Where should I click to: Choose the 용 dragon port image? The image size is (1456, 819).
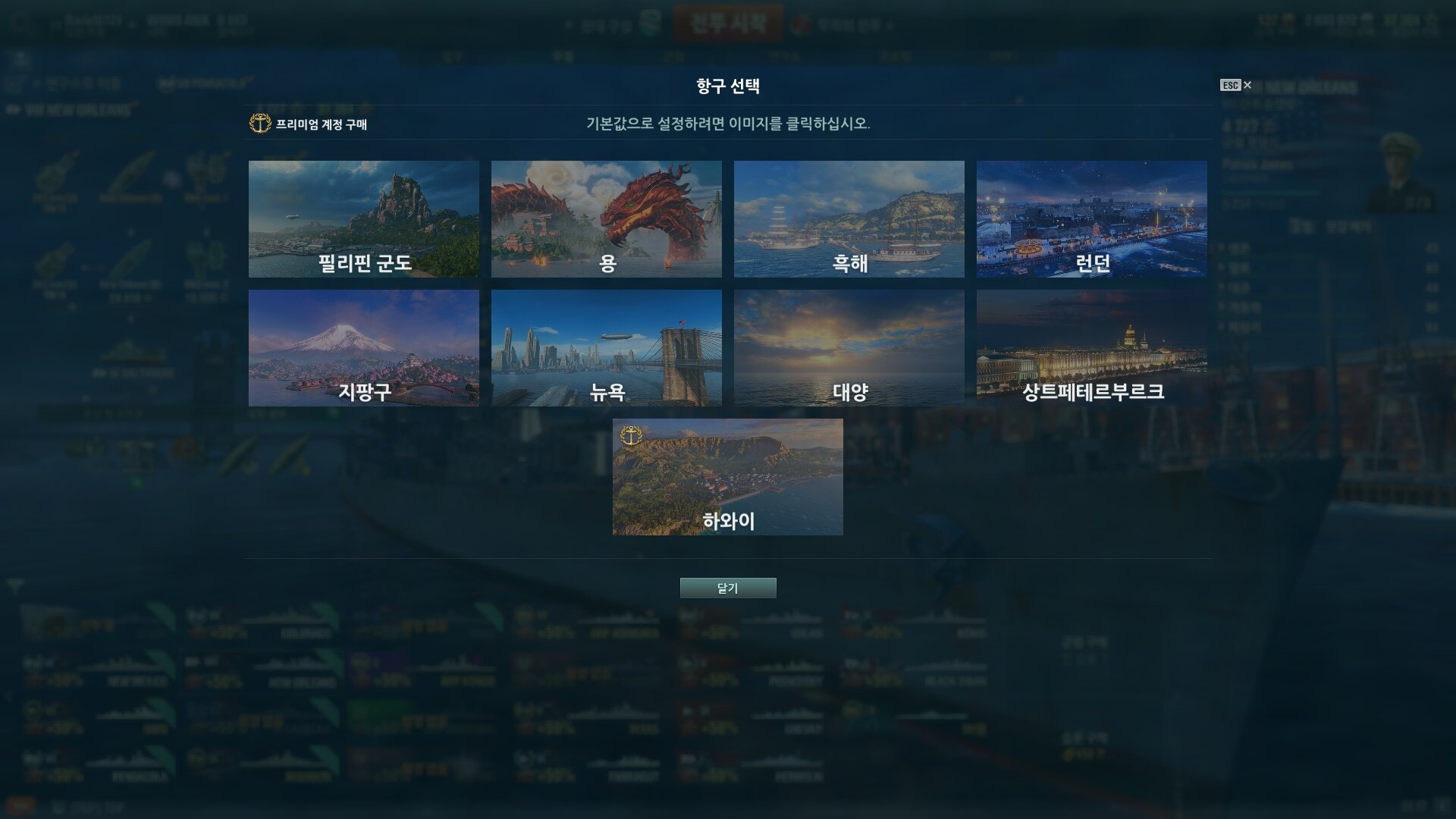[x=607, y=219]
